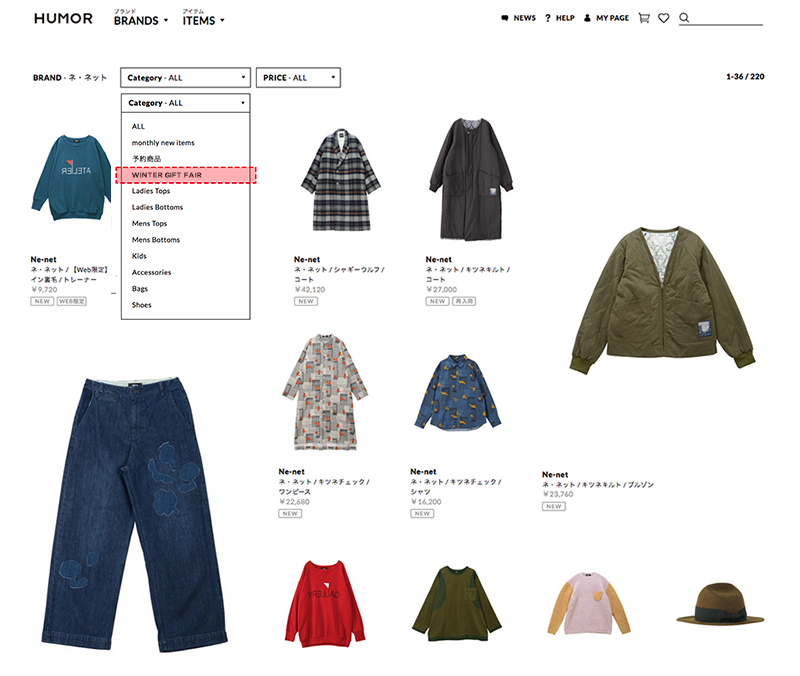Select WINTER GIFT FAIR category
Image resolution: width=800 pixels, height=676 pixels.
coord(186,175)
